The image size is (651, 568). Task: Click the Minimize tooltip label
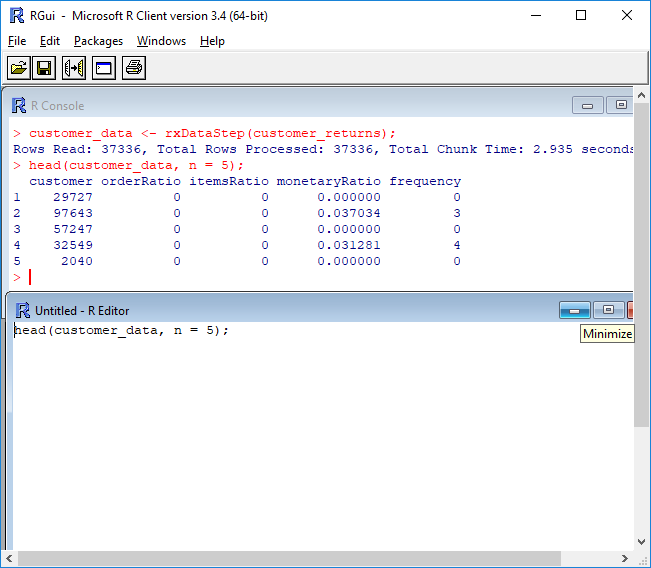pos(607,334)
